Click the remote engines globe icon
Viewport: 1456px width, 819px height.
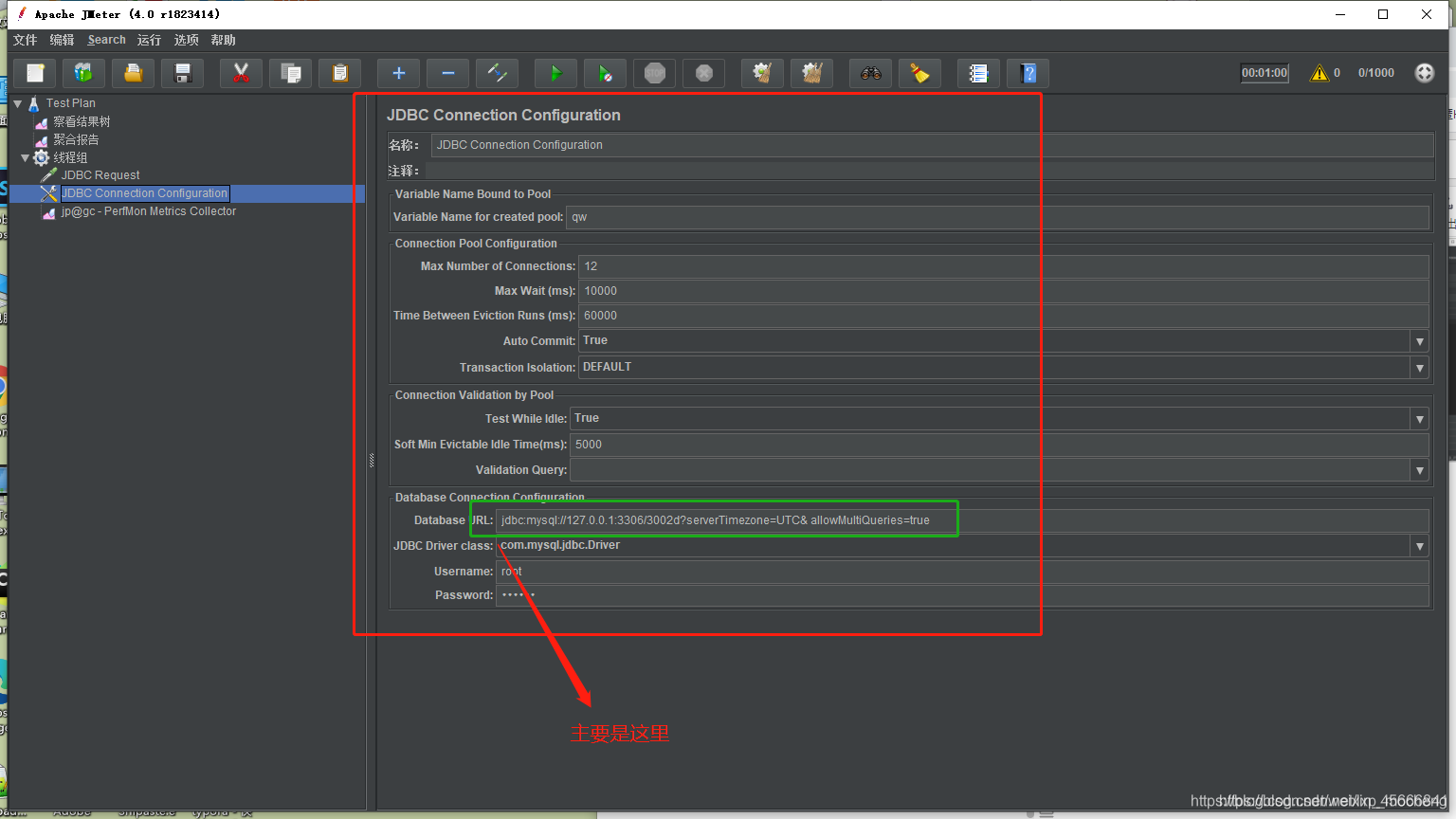click(1425, 73)
